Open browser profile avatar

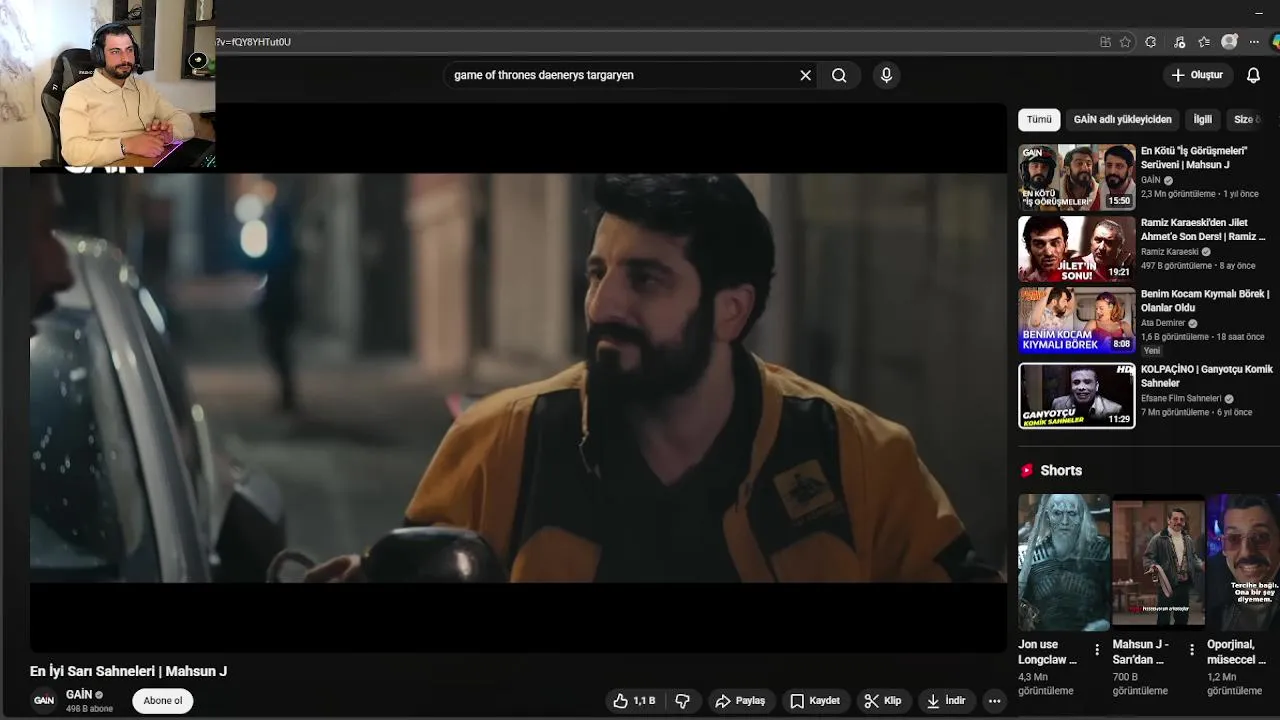1229,42
